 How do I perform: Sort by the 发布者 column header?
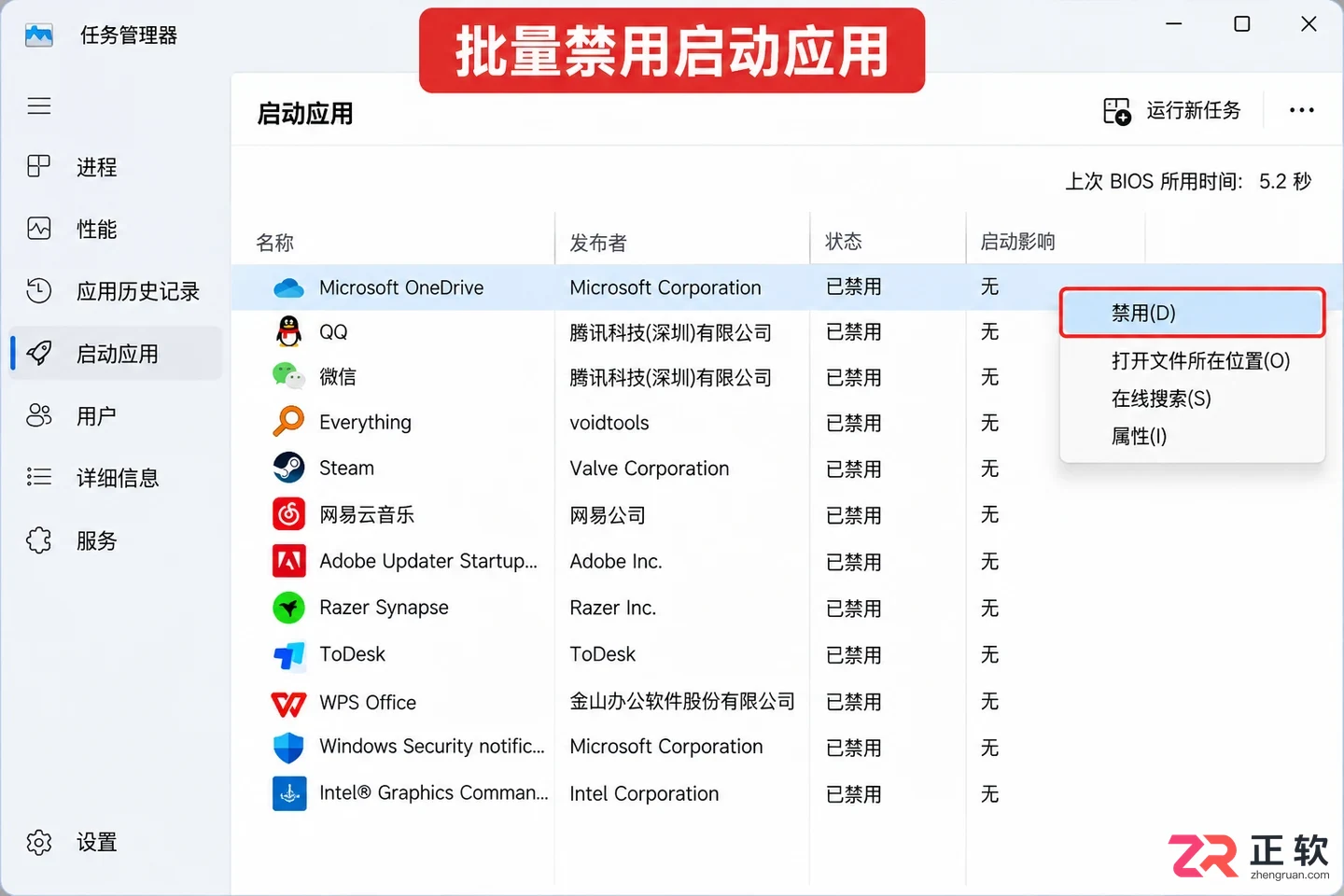tap(598, 243)
